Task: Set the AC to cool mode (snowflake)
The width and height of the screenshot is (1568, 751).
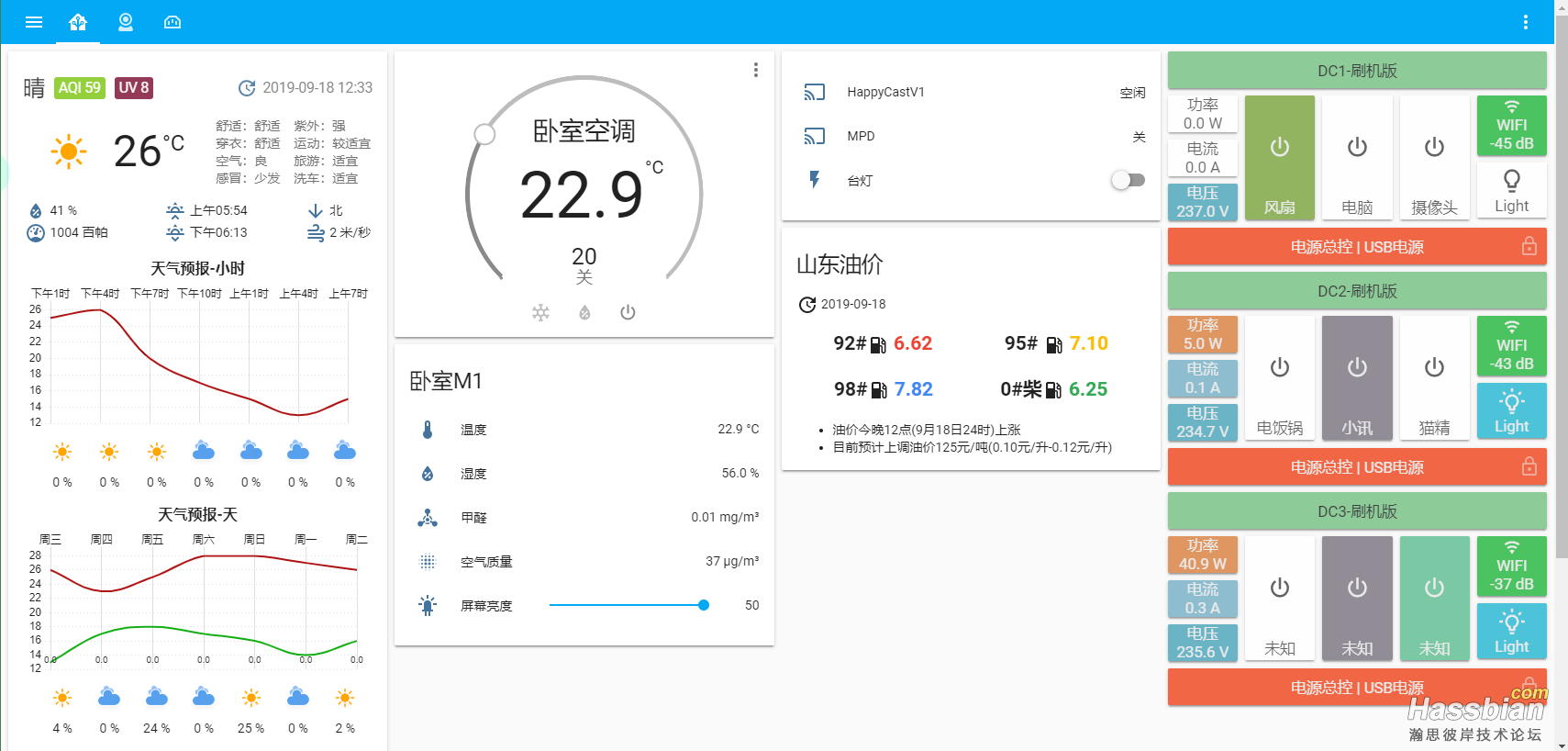Action: point(540,312)
